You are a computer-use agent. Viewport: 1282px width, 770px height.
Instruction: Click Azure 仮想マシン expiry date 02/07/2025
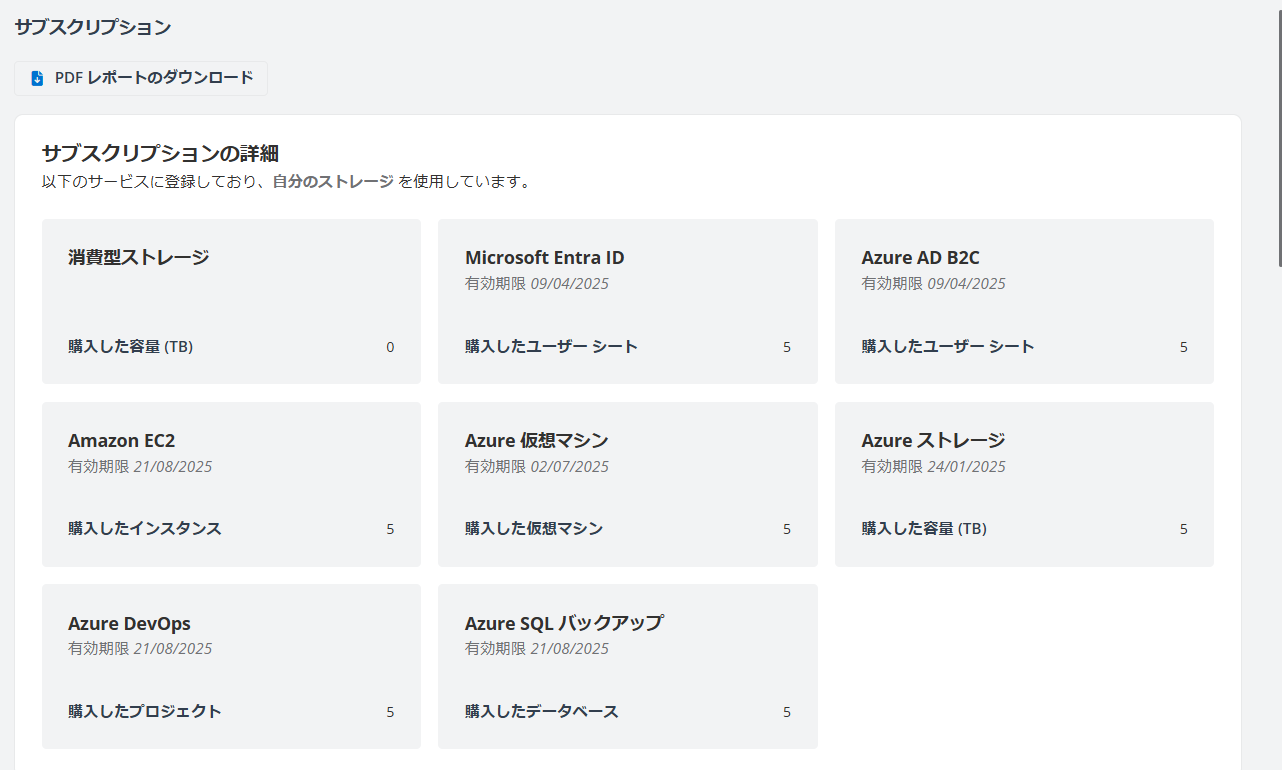coord(570,466)
